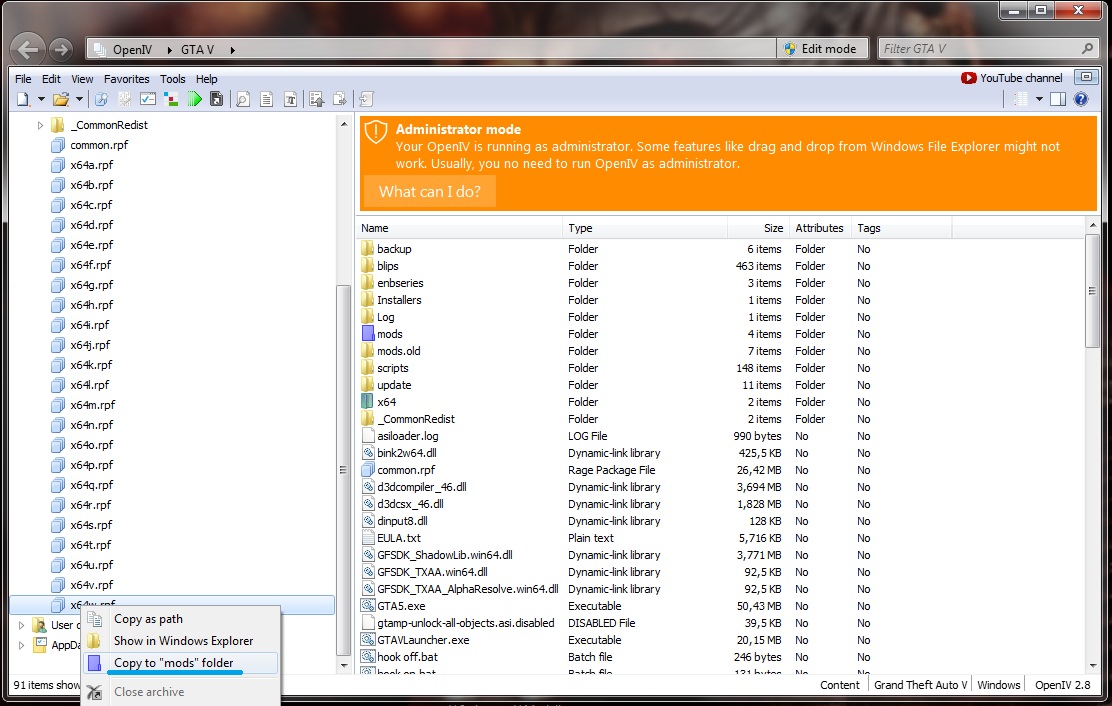Open the breadcrumb arrow after OpenIV

pos(169,50)
